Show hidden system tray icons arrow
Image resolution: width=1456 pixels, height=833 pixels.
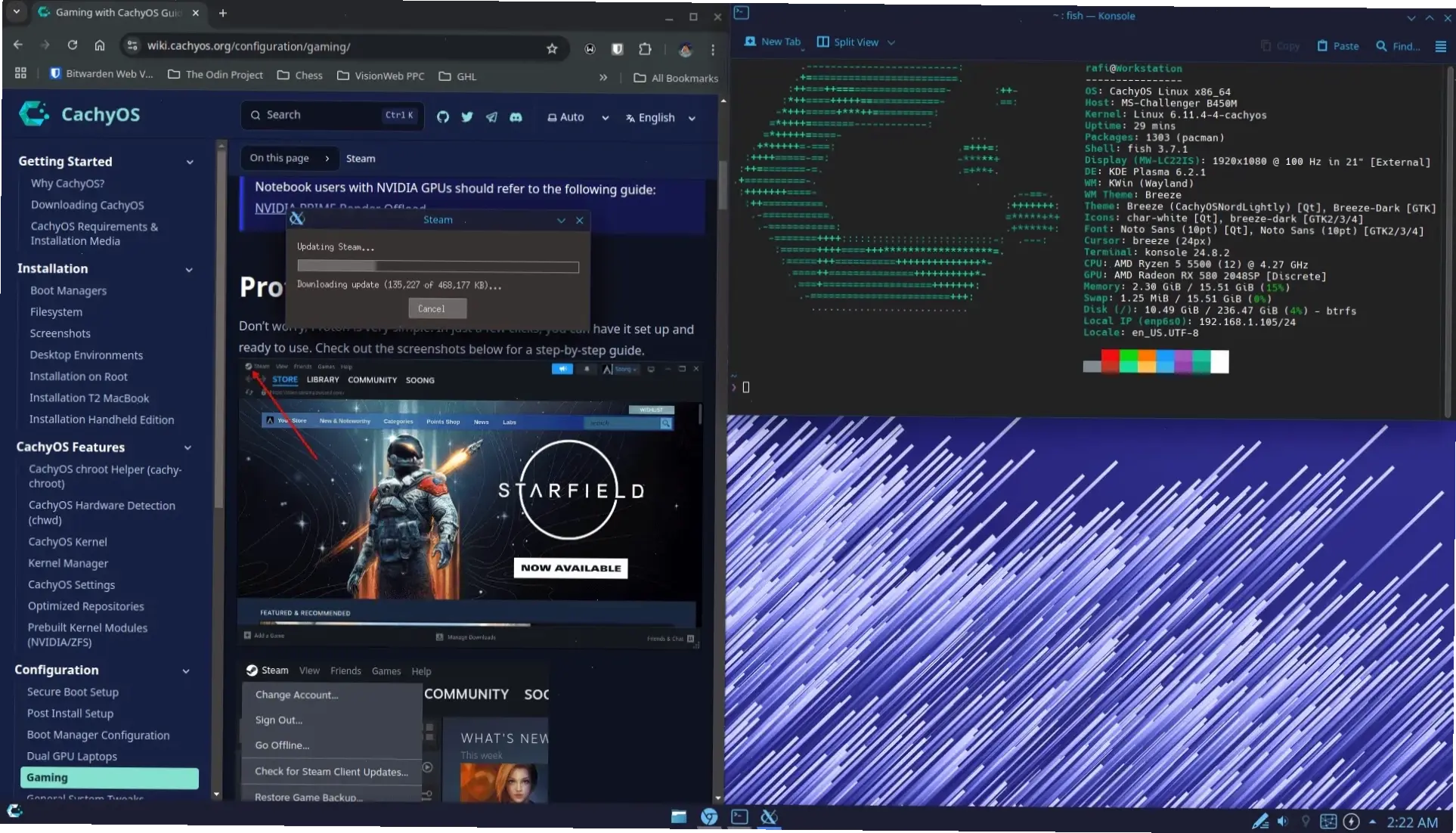(1372, 822)
